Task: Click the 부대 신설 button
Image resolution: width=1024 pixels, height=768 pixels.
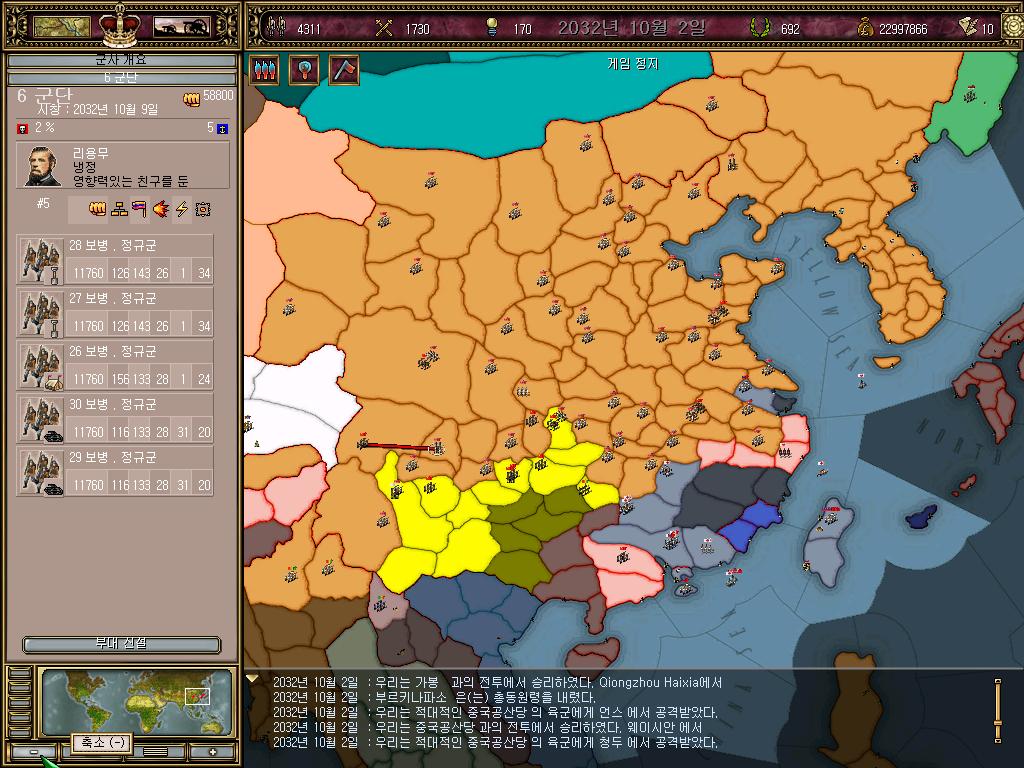Action: (121, 645)
